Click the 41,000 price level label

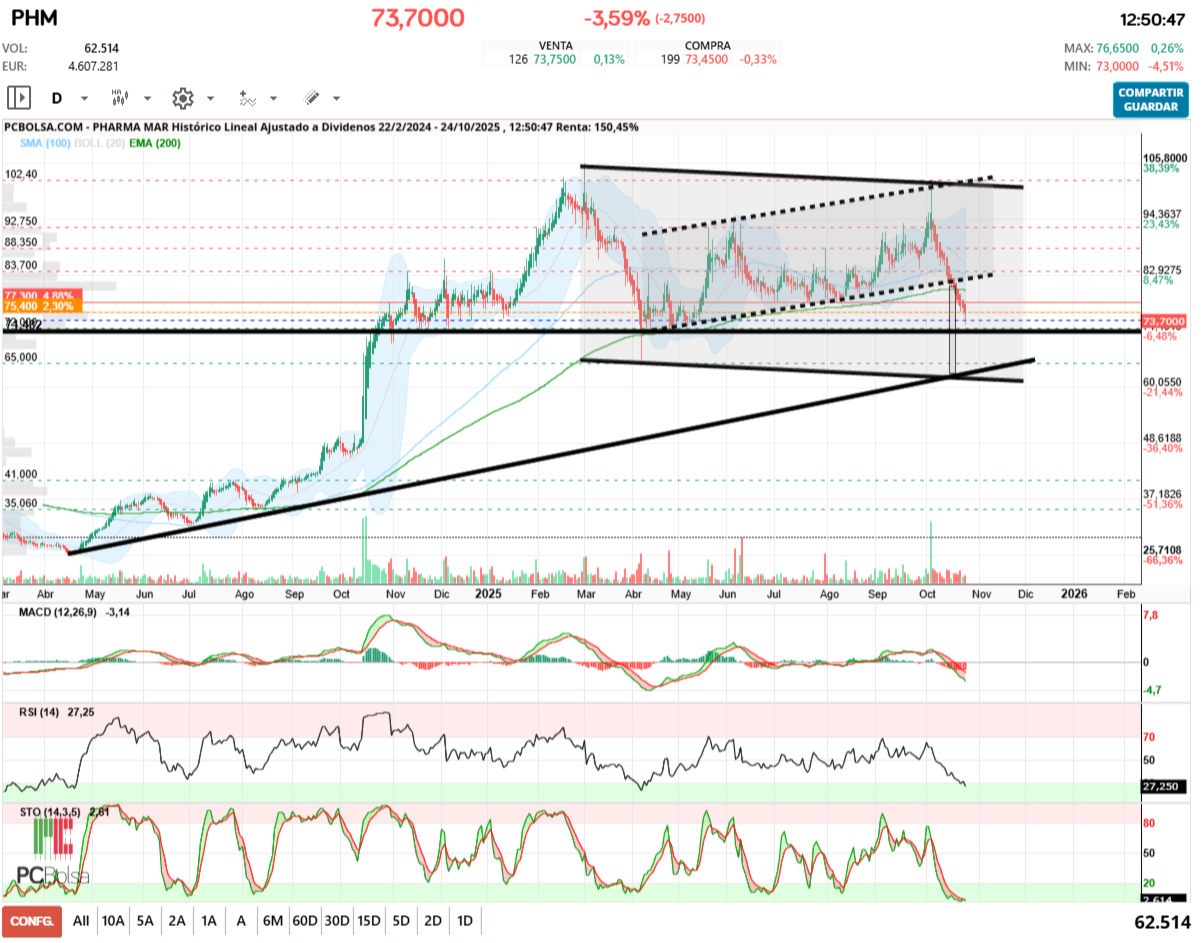(21, 474)
